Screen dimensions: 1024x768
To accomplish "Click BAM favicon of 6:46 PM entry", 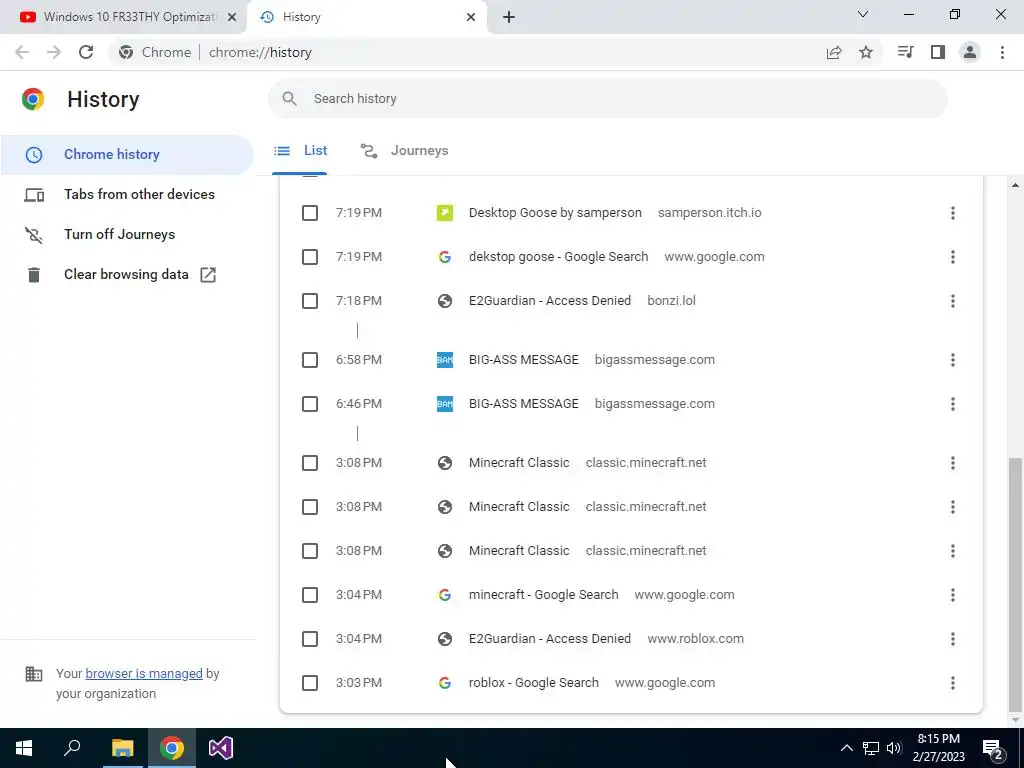I will (x=445, y=404).
